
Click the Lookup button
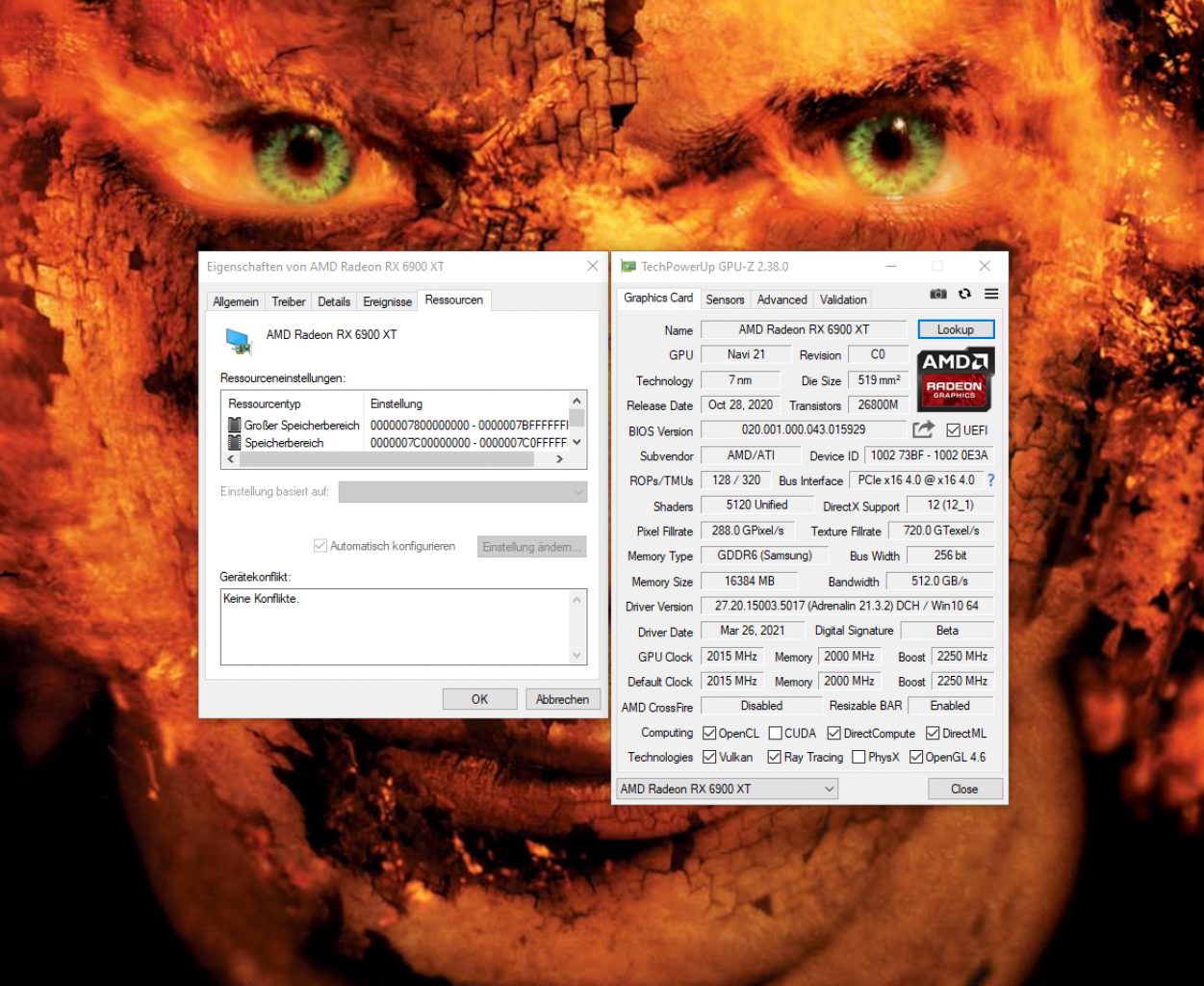(956, 329)
